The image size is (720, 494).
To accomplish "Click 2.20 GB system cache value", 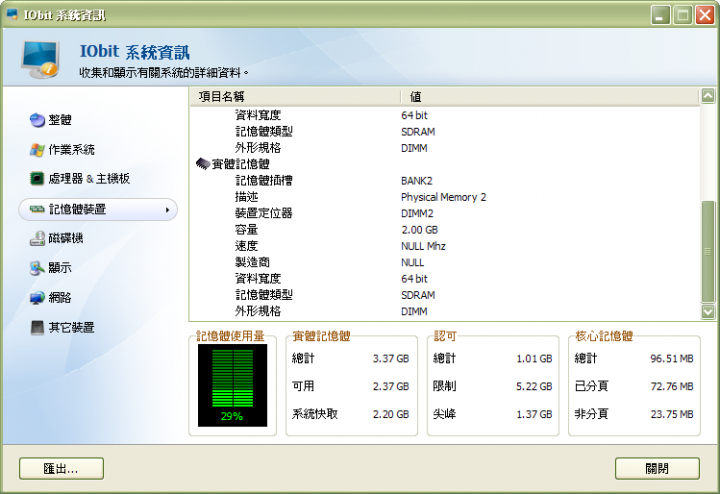I will point(391,414).
